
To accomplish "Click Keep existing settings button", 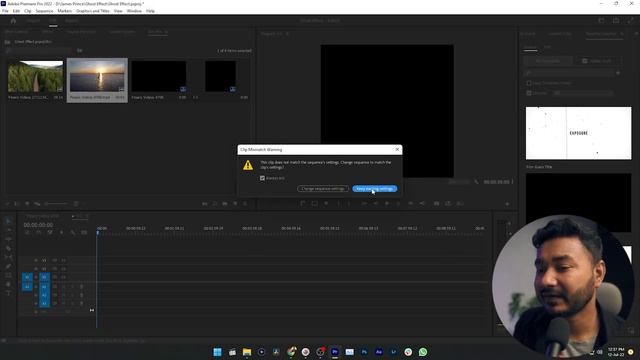I will (x=375, y=189).
